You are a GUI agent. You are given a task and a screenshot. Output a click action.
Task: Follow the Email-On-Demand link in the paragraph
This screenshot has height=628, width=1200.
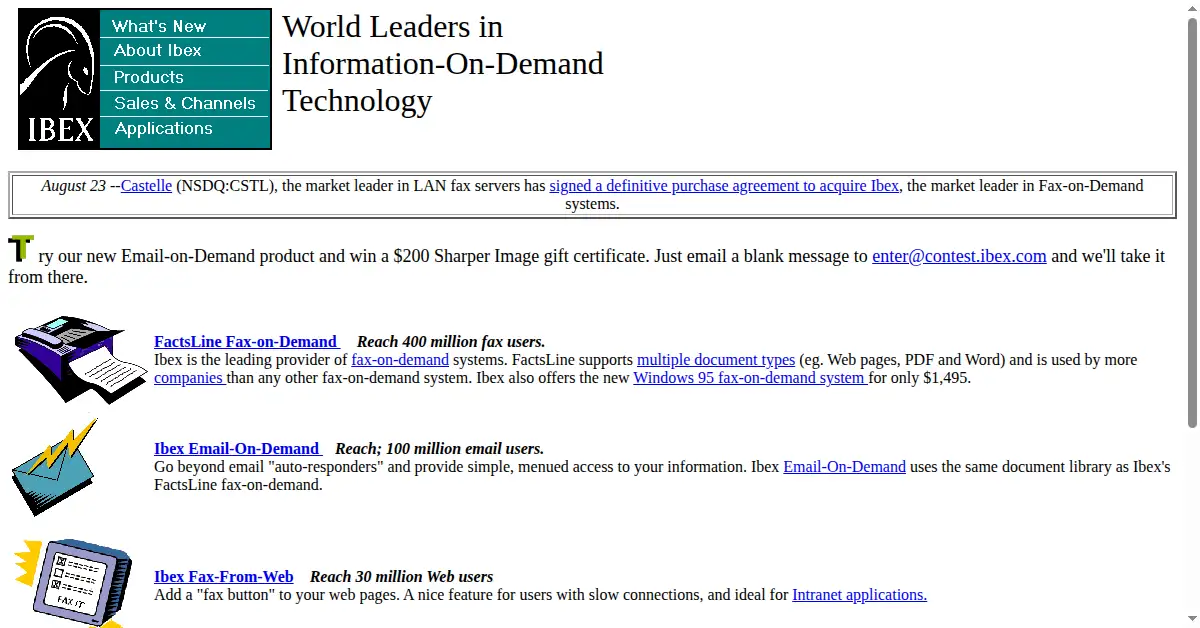(x=844, y=467)
